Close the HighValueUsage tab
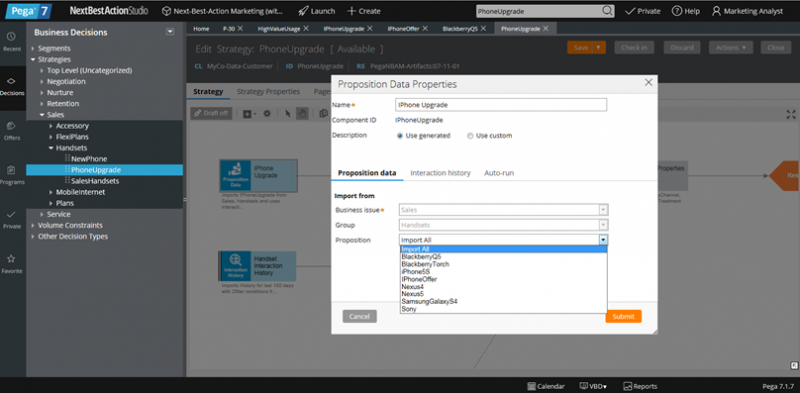 [306, 29]
